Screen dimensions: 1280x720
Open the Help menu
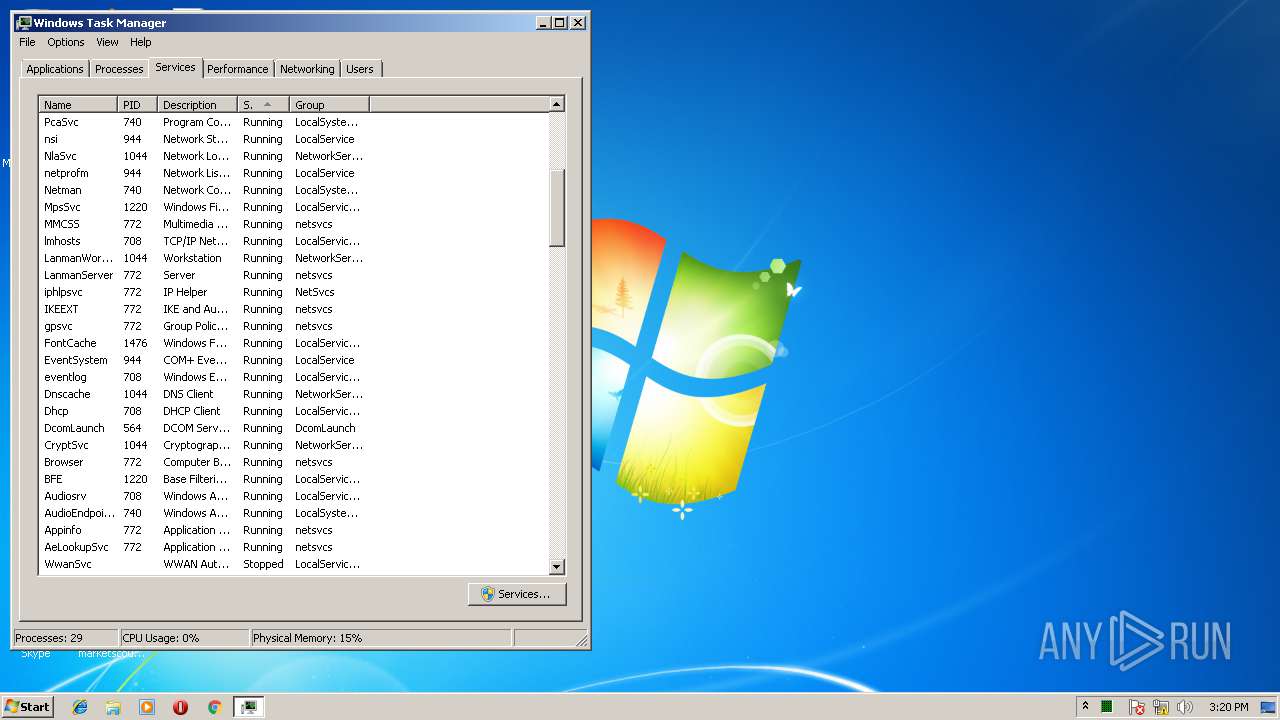[141, 42]
